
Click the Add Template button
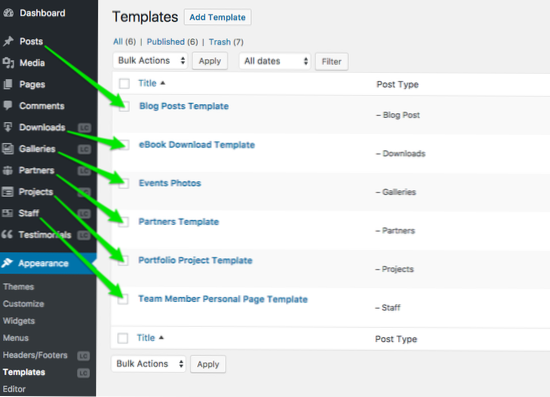pyautogui.click(x=217, y=17)
